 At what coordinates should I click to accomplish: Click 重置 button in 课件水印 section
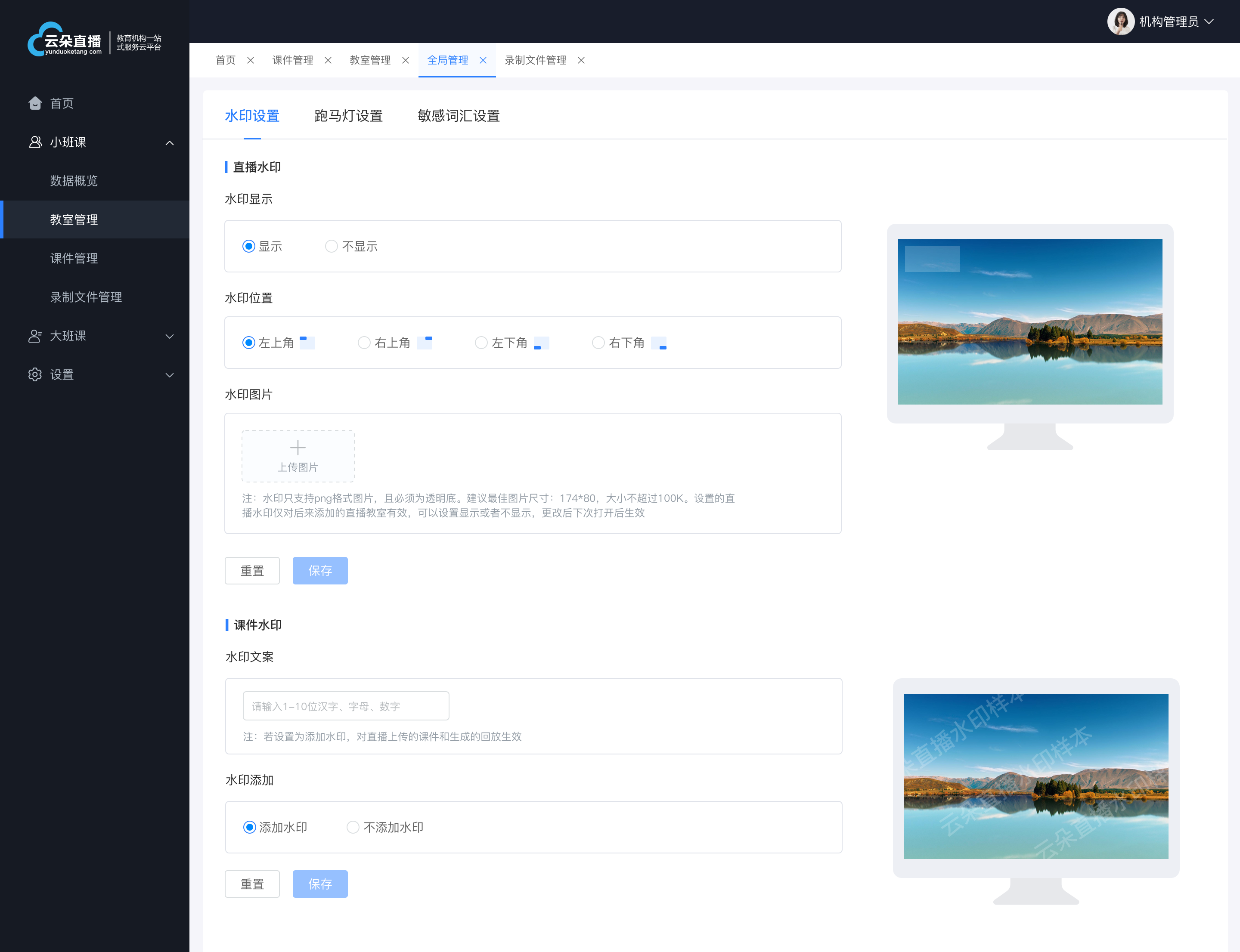tap(253, 884)
